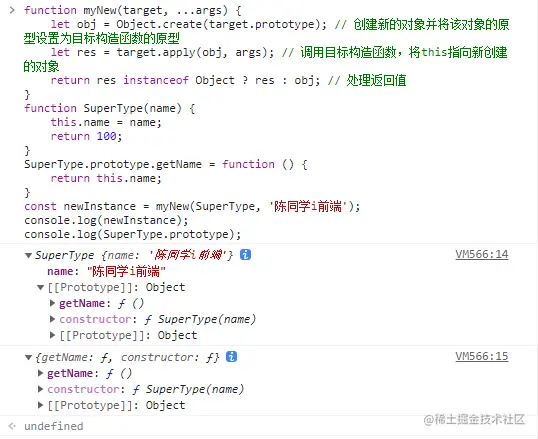Click info icon beside SuperType object summary

[245, 255]
